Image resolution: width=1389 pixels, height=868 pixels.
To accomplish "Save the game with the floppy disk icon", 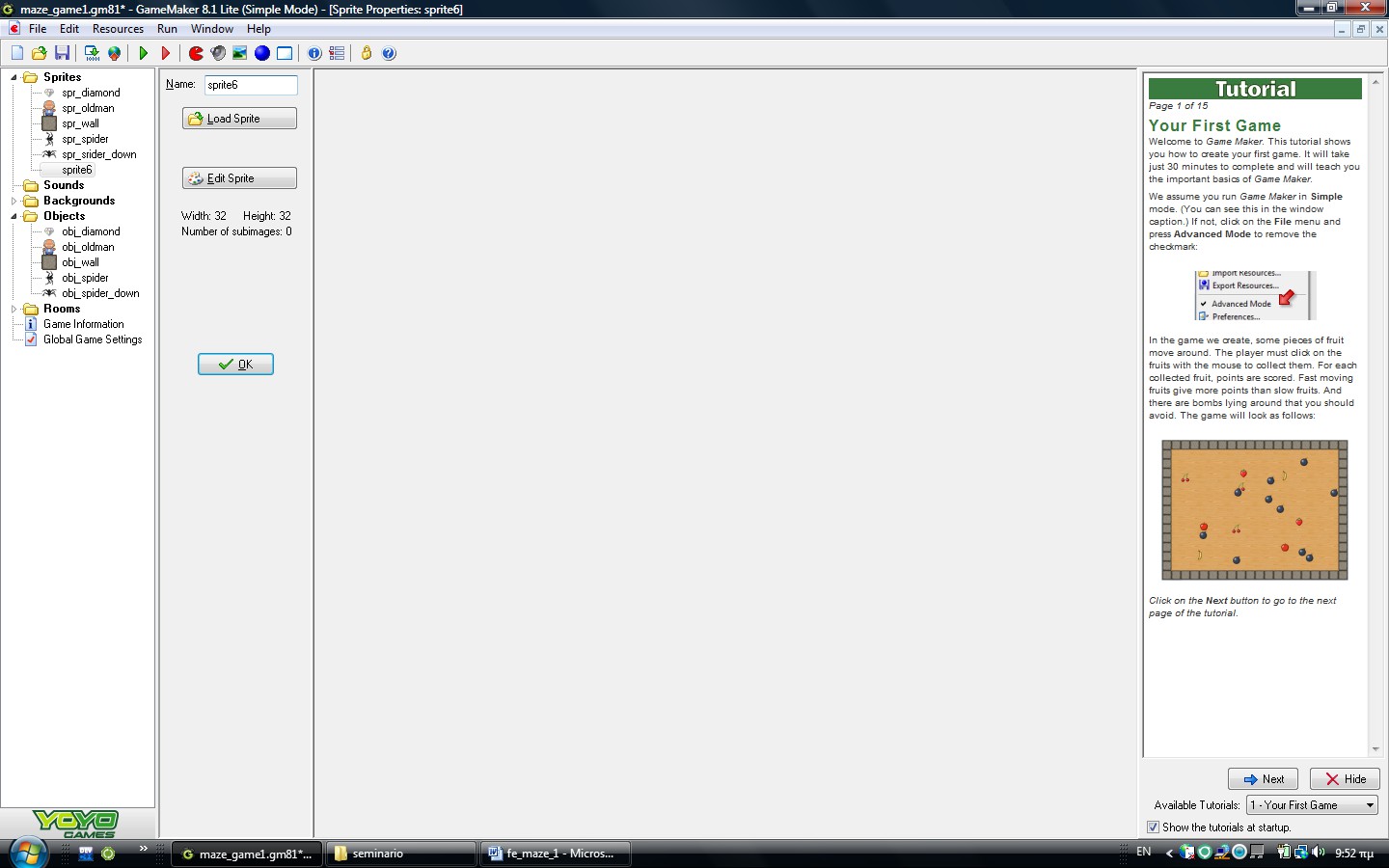I will tap(62, 53).
